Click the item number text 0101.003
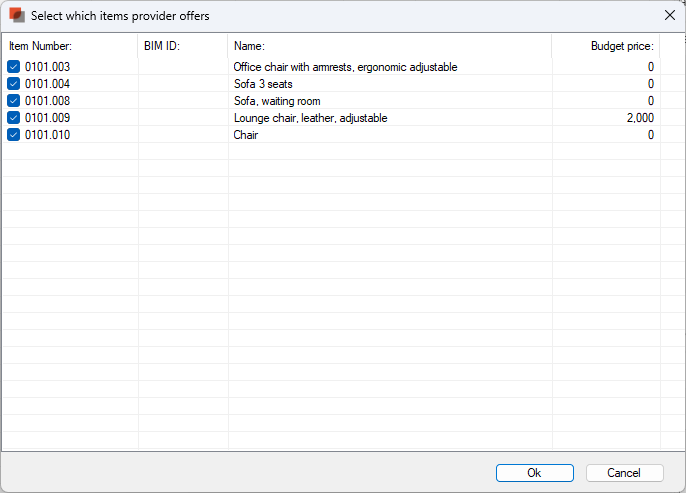Screen dimensions: 686x493 47,67
